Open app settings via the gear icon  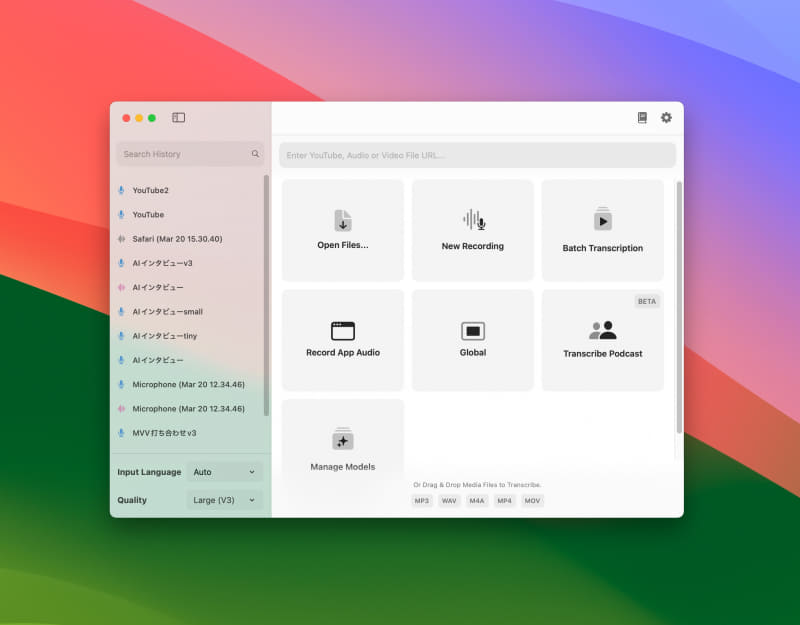coord(666,117)
